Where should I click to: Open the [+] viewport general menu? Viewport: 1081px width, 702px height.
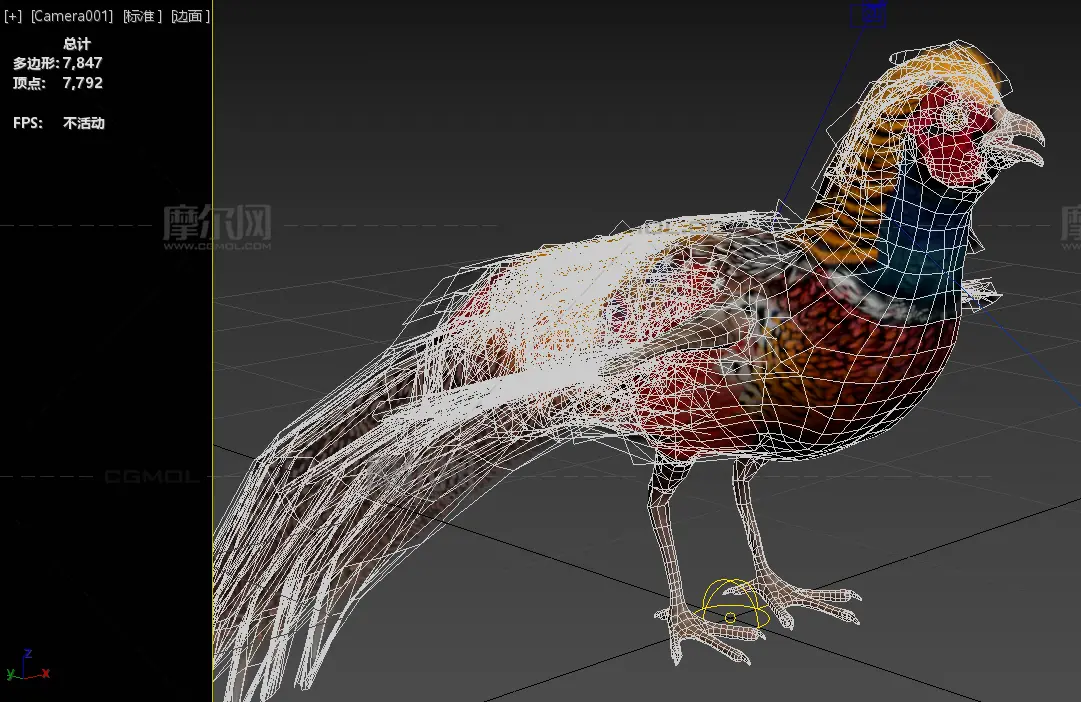13,17
